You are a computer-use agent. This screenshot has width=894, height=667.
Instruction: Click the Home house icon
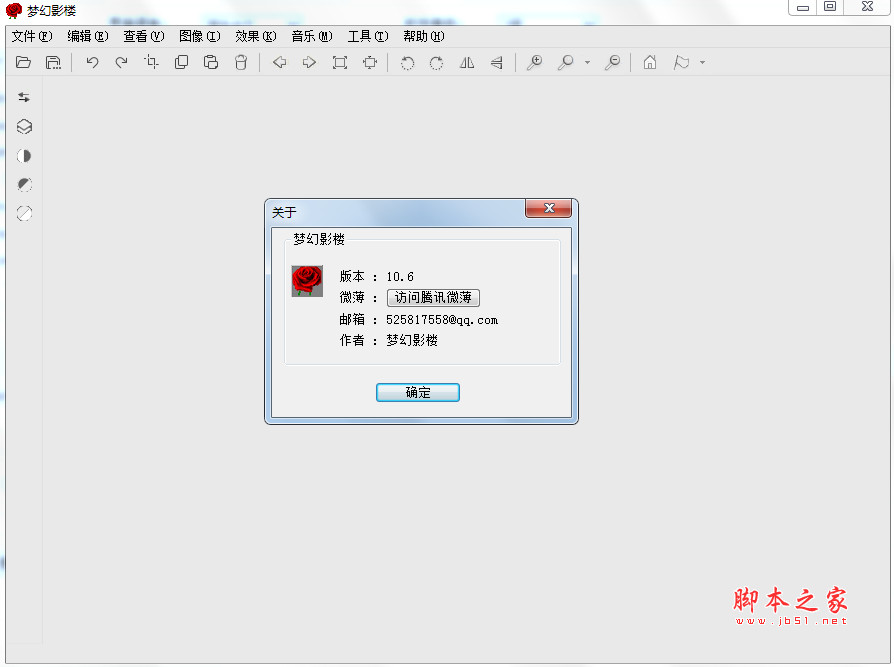pyautogui.click(x=650, y=62)
